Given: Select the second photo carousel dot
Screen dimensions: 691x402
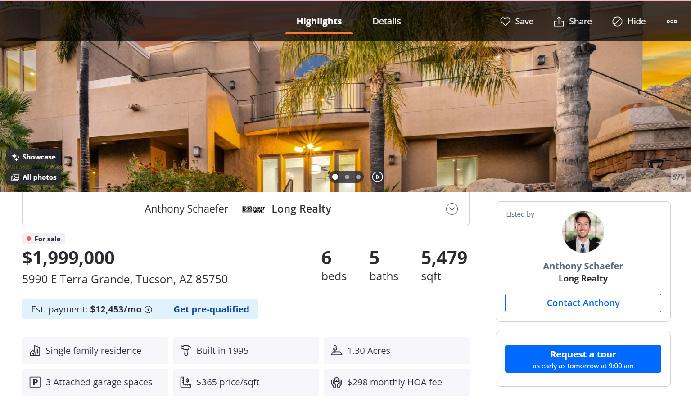Looking at the screenshot, I should tap(347, 177).
